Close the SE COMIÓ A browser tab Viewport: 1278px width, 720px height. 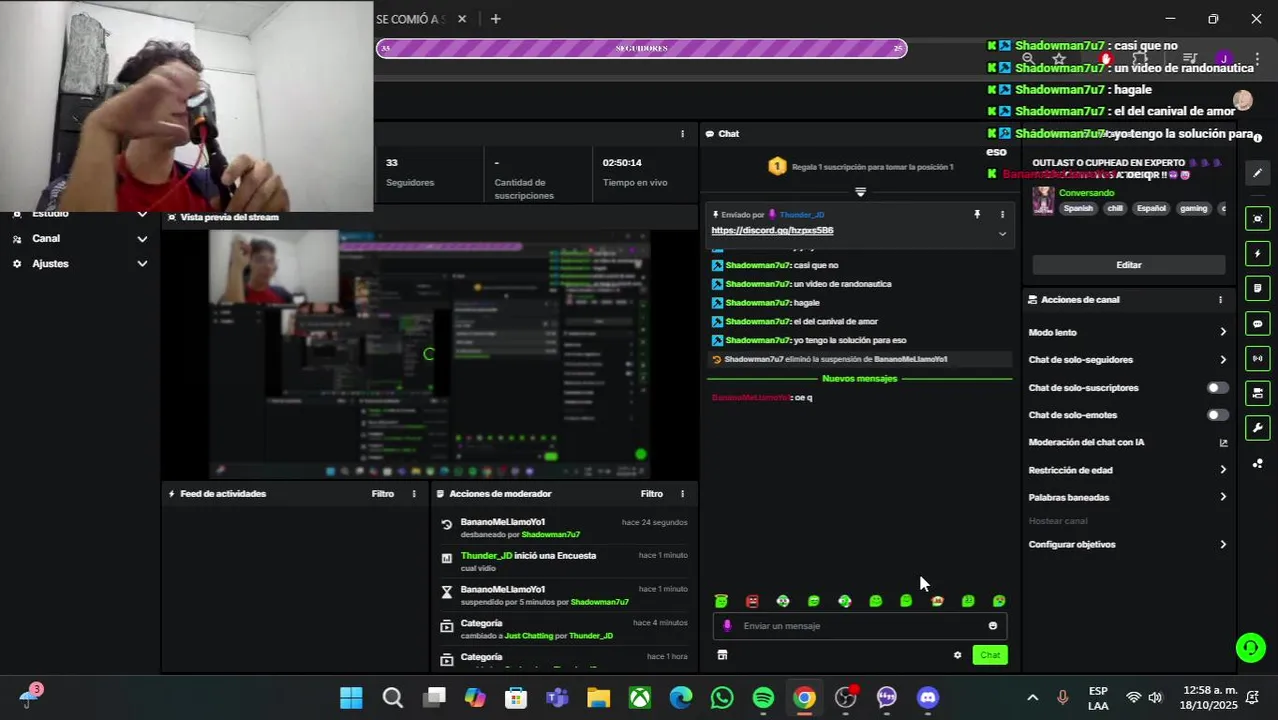pos(462,19)
